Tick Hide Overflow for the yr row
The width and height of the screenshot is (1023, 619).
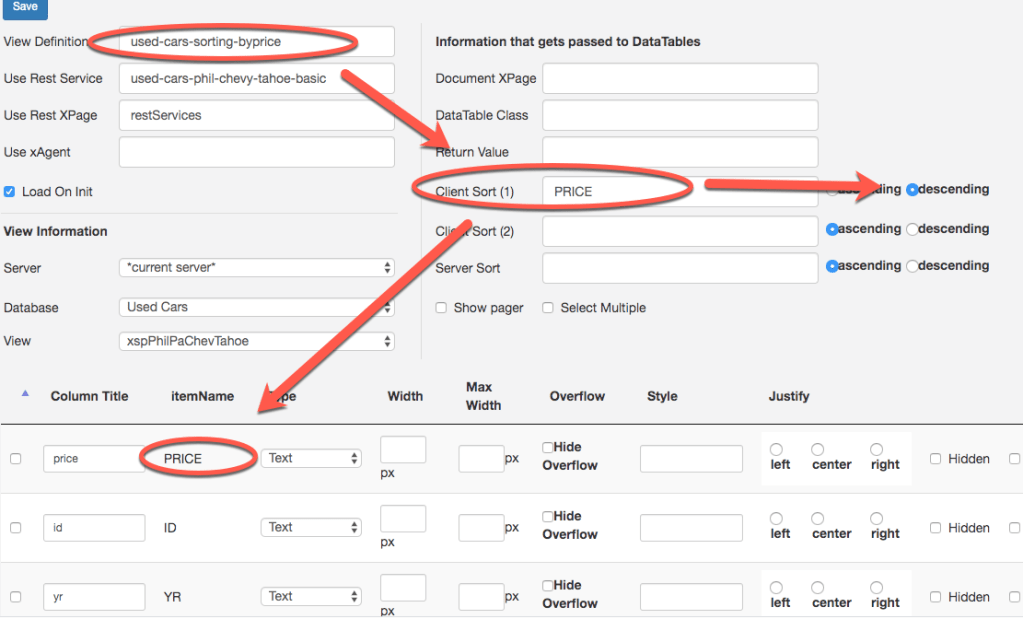click(548, 585)
